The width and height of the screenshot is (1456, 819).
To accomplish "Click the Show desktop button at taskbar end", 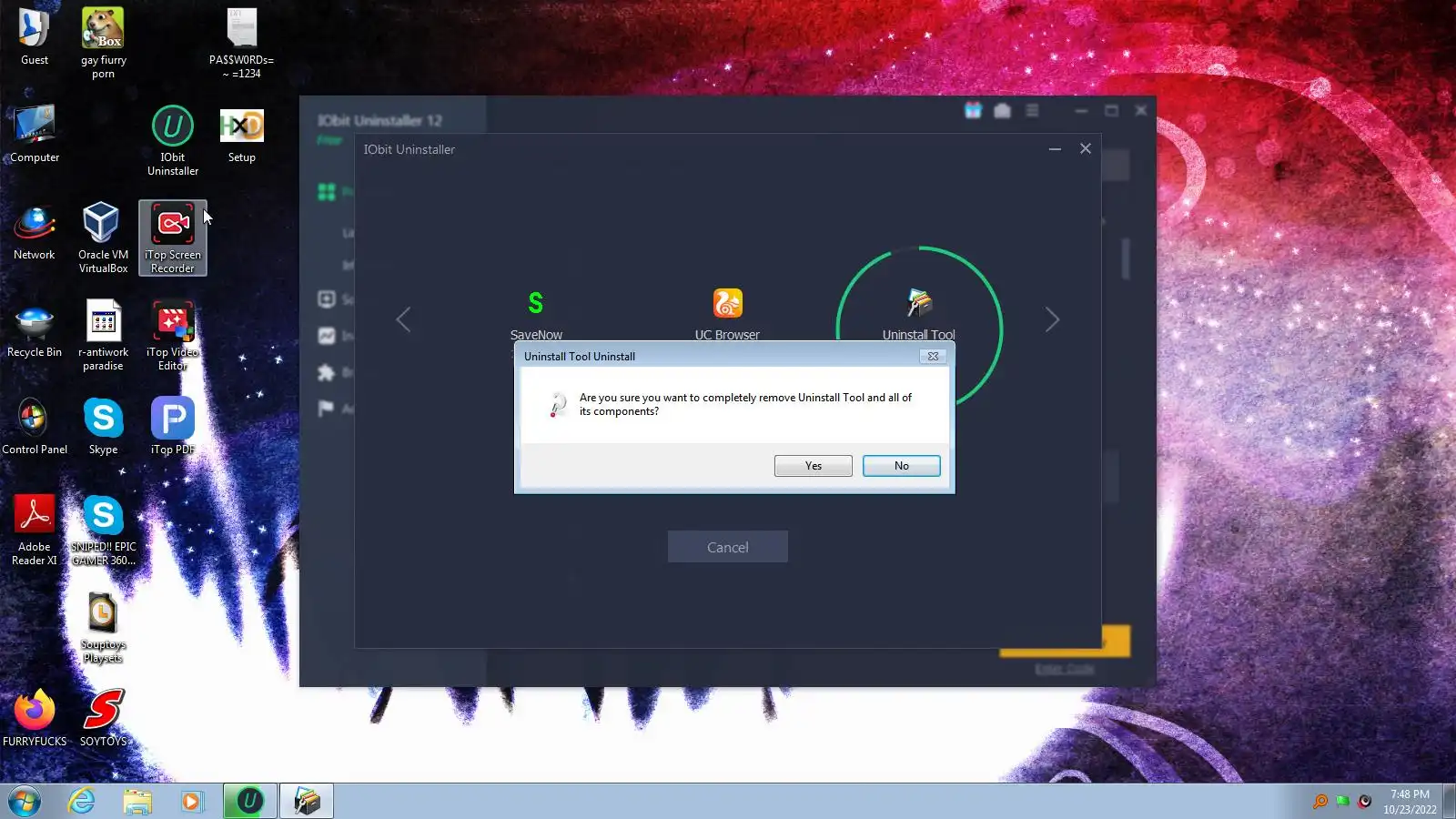I will (1450, 802).
